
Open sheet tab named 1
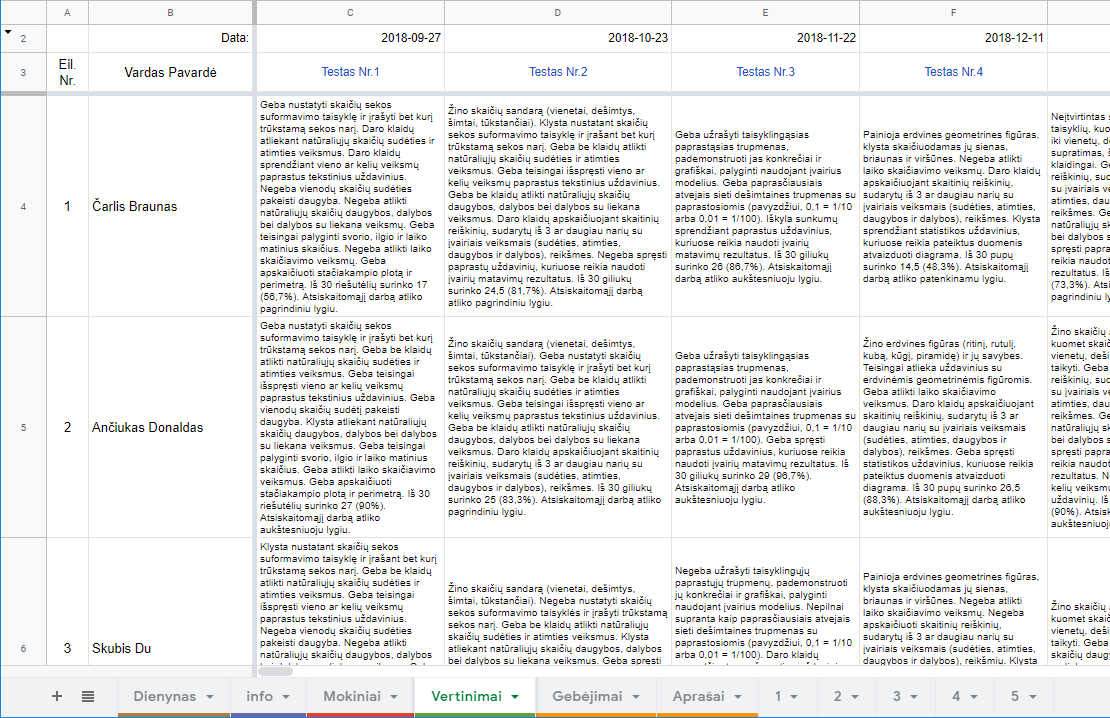[x=786, y=696]
